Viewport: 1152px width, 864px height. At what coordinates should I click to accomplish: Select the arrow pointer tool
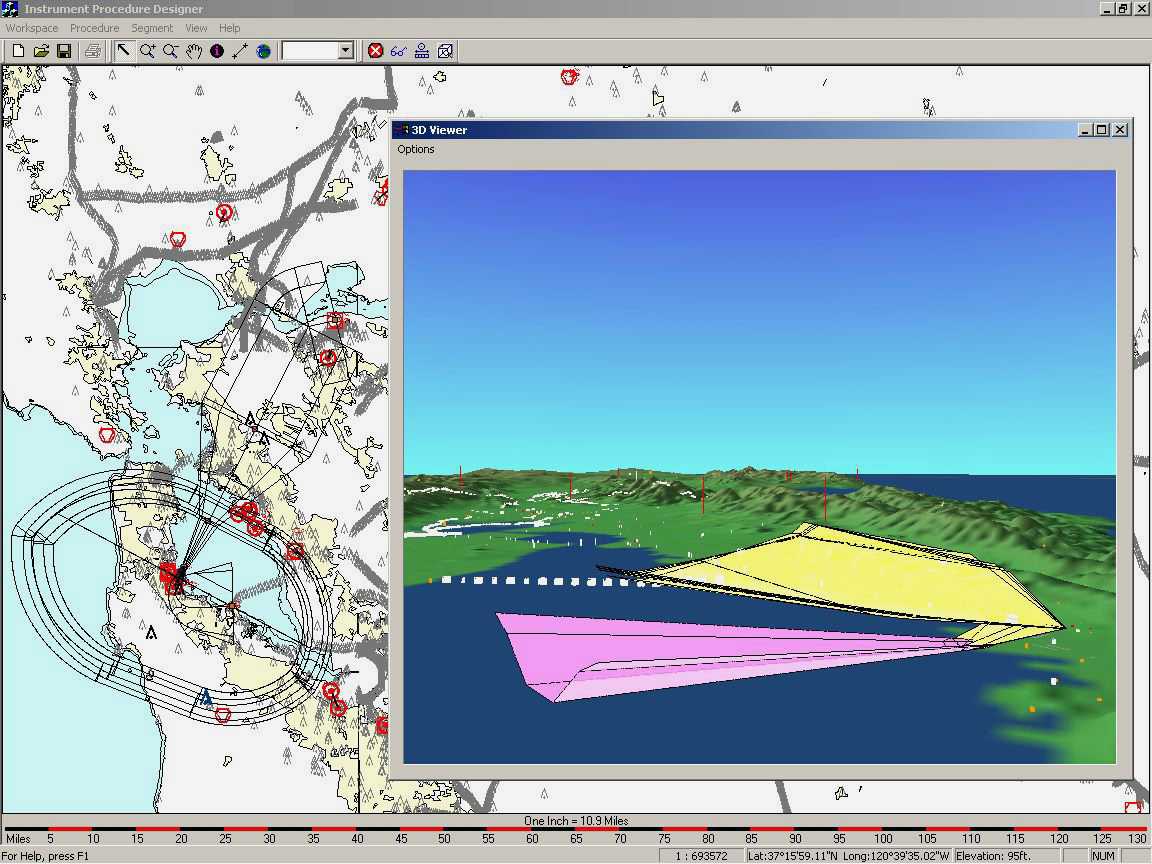pyautogui.click(x=124, y=50)
